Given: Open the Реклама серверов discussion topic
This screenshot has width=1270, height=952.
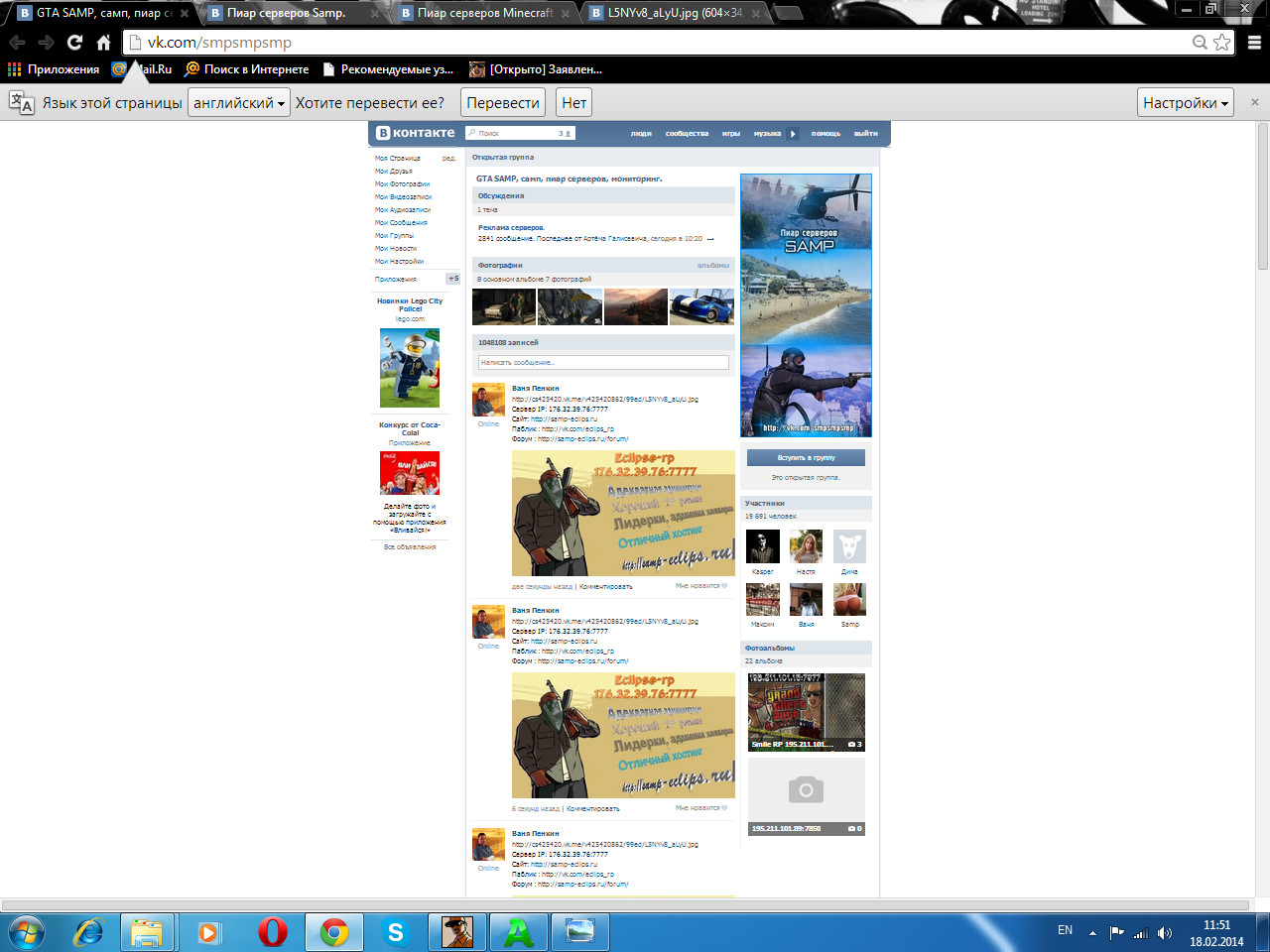Looking at the screenshot, I should point(512,228).
